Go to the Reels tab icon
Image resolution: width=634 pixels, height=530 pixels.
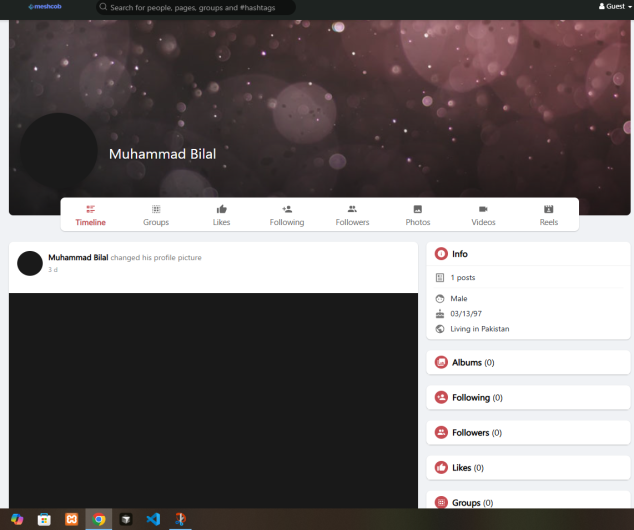click(x=548, y=209)
